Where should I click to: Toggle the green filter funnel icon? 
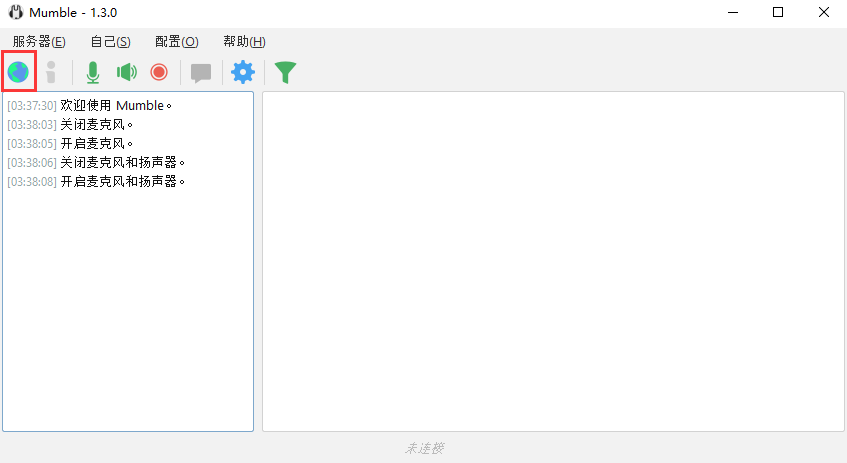[x=285, y=72]
